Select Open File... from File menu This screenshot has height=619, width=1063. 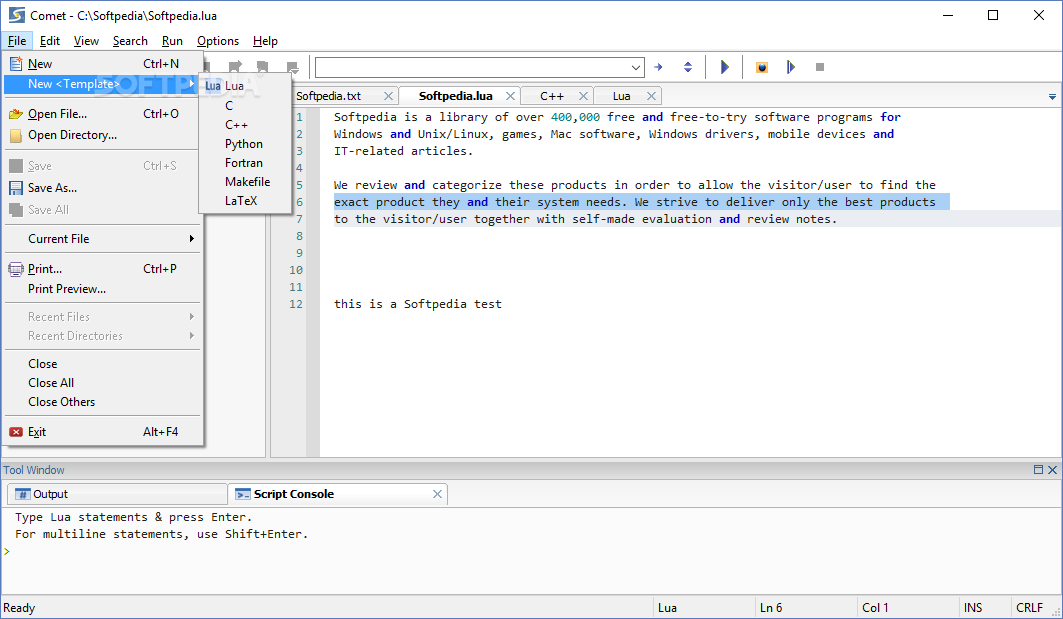(x=103, y=114)
